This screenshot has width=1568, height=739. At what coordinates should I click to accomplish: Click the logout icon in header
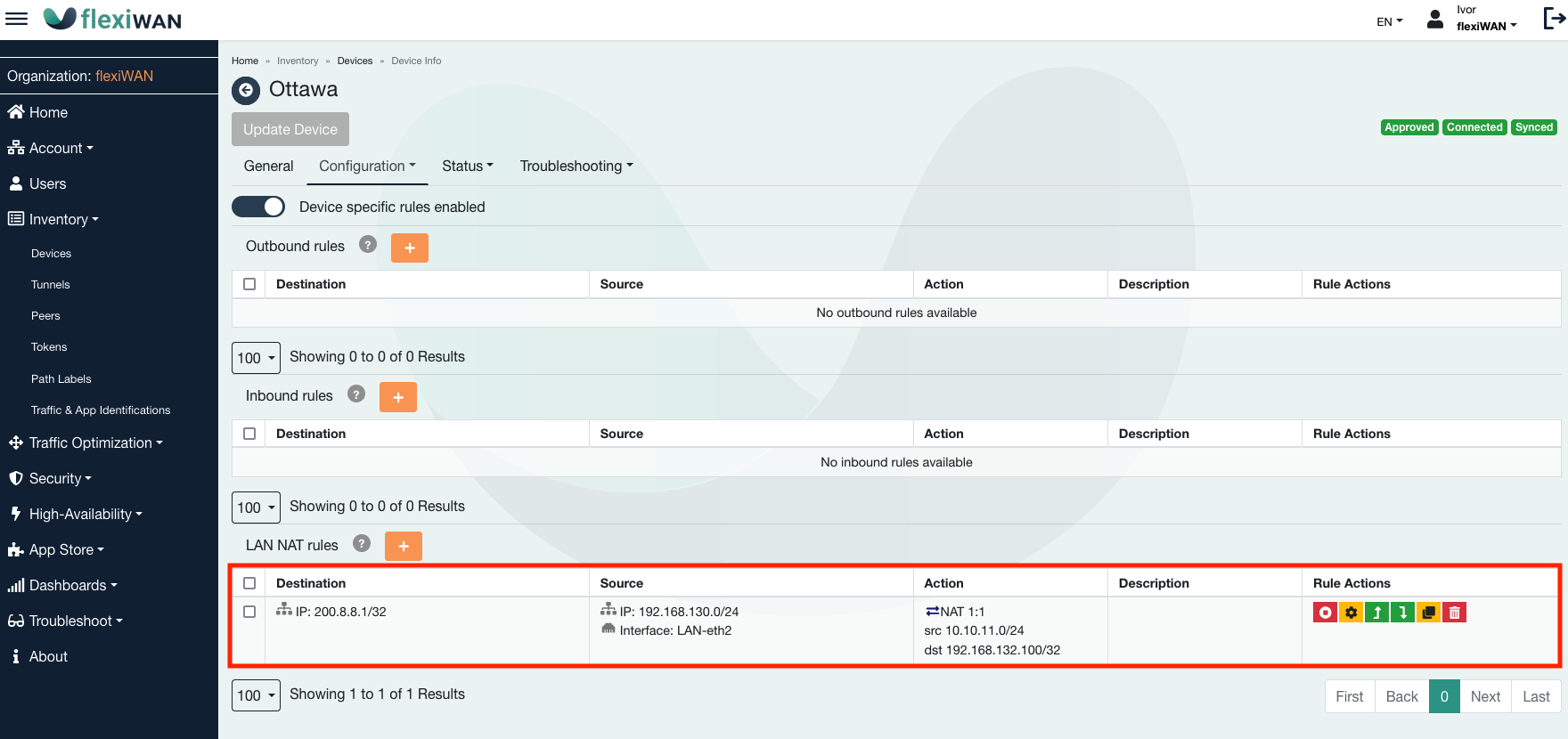pos(1554,19)
